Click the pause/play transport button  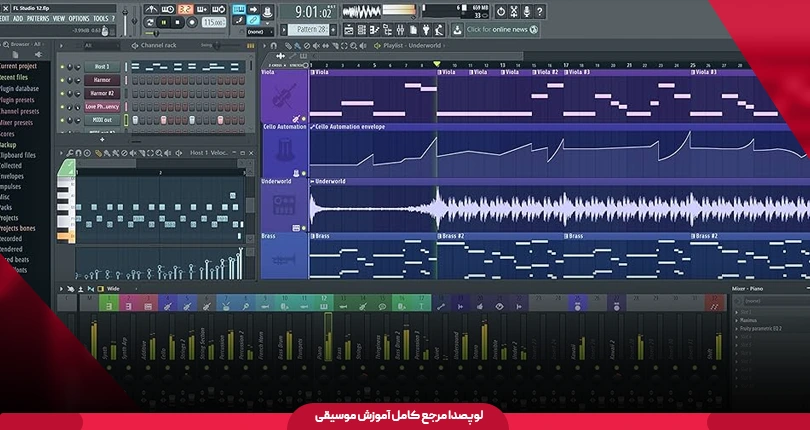coord(164,22)
